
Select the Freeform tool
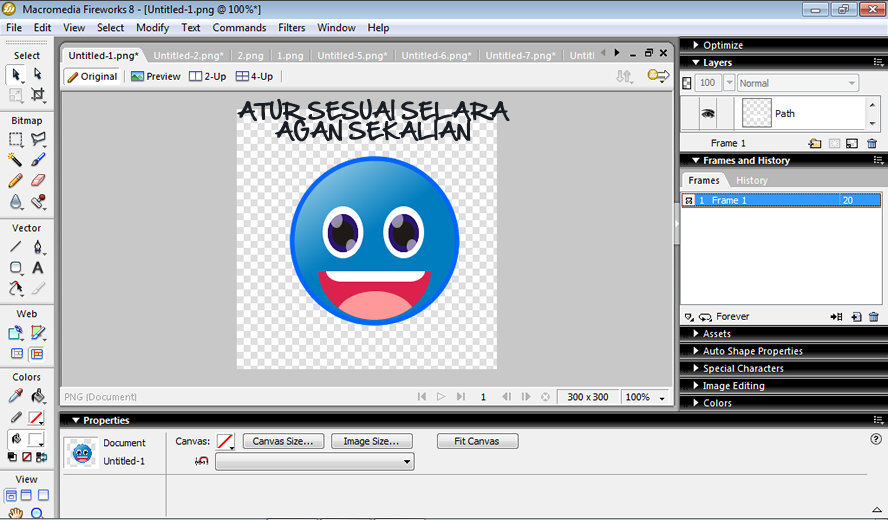click(15, 288)
